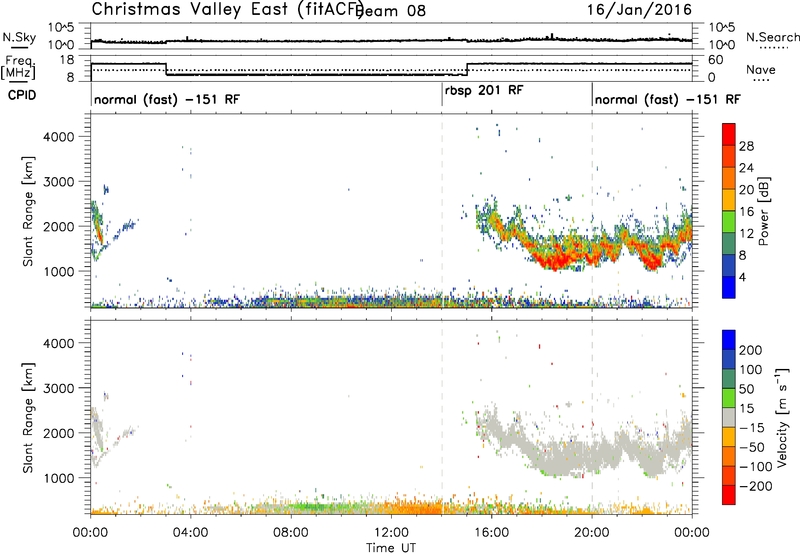Click the 'Beam 08' label
Screen dimensions: 800x554
[x=392, y=11]
